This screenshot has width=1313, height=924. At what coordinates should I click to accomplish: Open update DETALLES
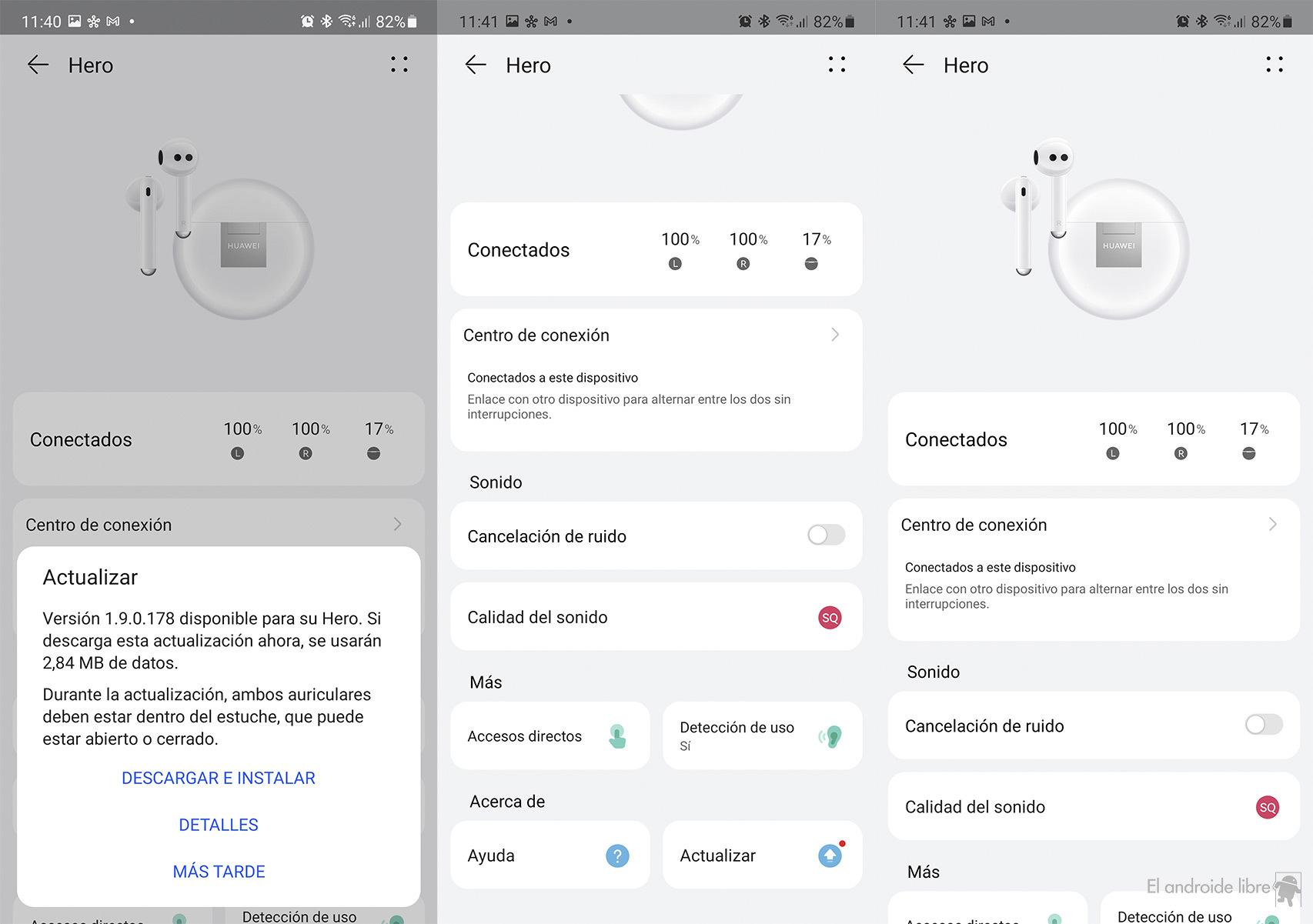click(x=218, y=825)
